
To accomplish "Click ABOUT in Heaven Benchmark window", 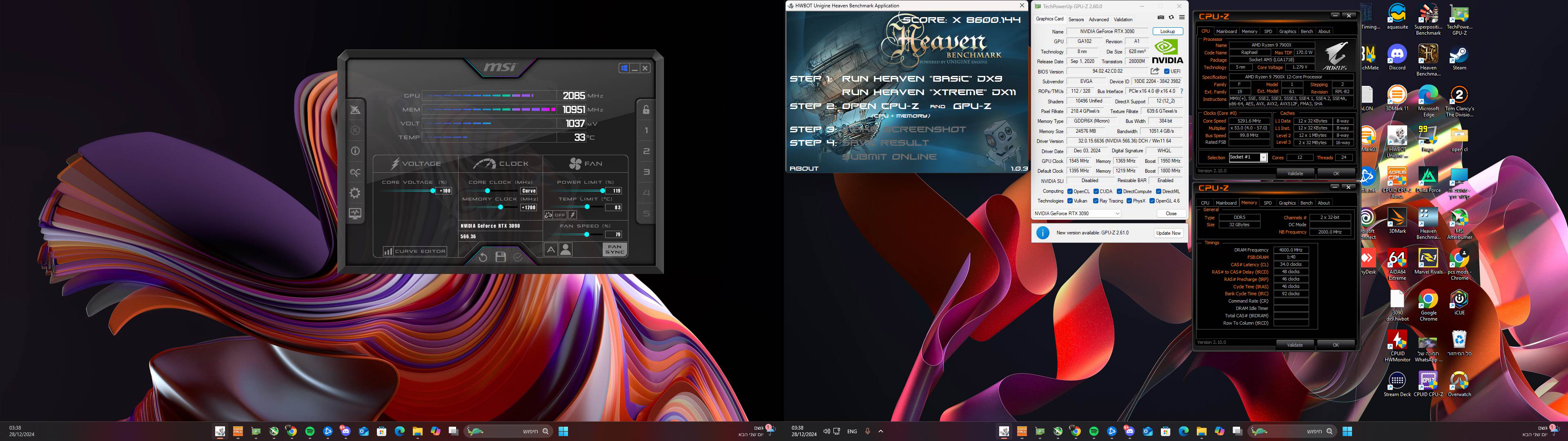I will pyautogui.click(x=804, y=168).
